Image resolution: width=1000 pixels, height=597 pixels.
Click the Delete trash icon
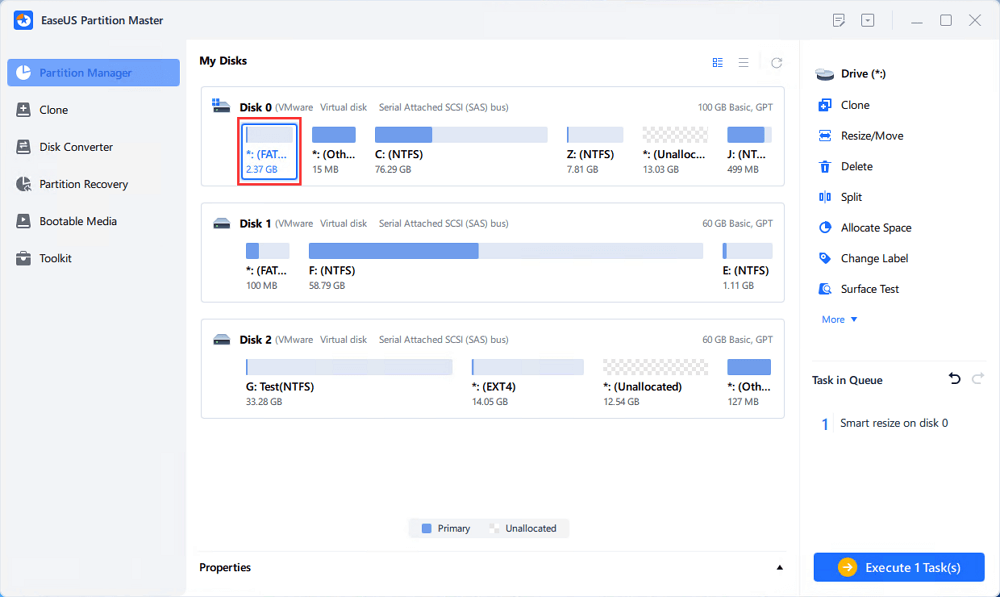pyautogui.click(x=825, y=166)
